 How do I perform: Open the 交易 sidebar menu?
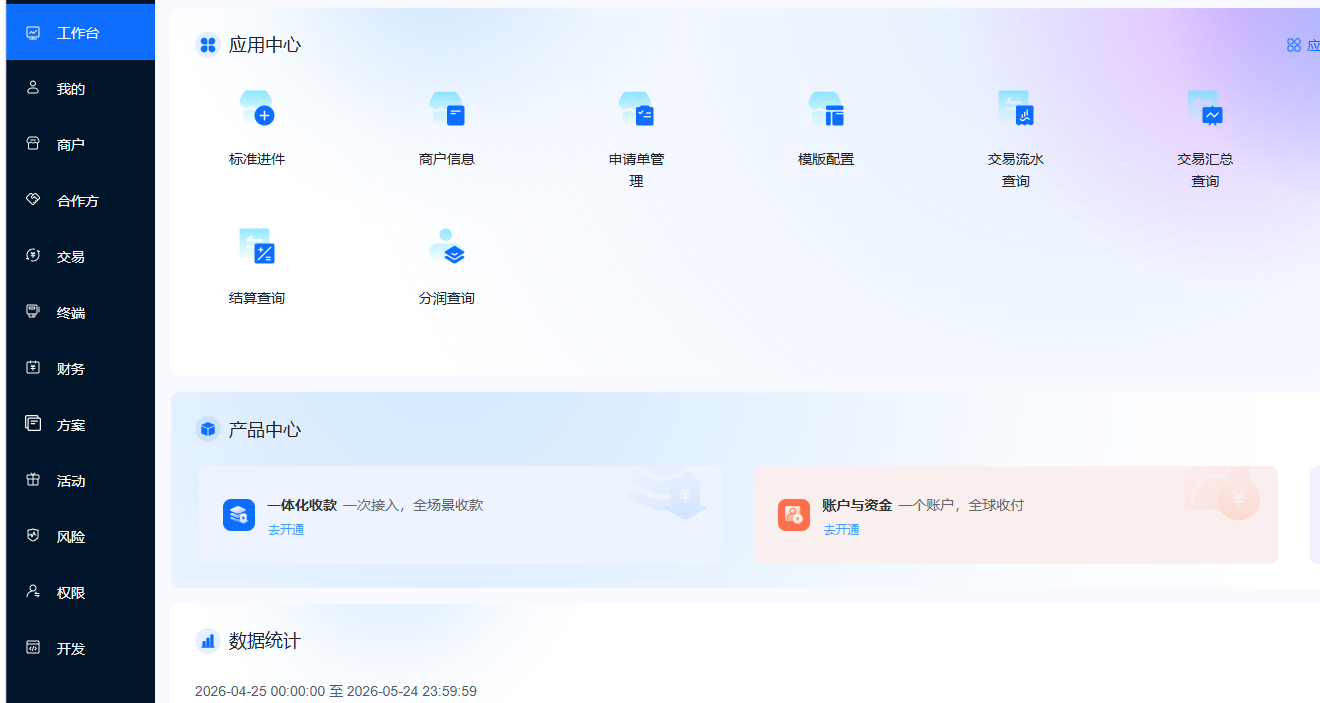[x=80, y=256]
